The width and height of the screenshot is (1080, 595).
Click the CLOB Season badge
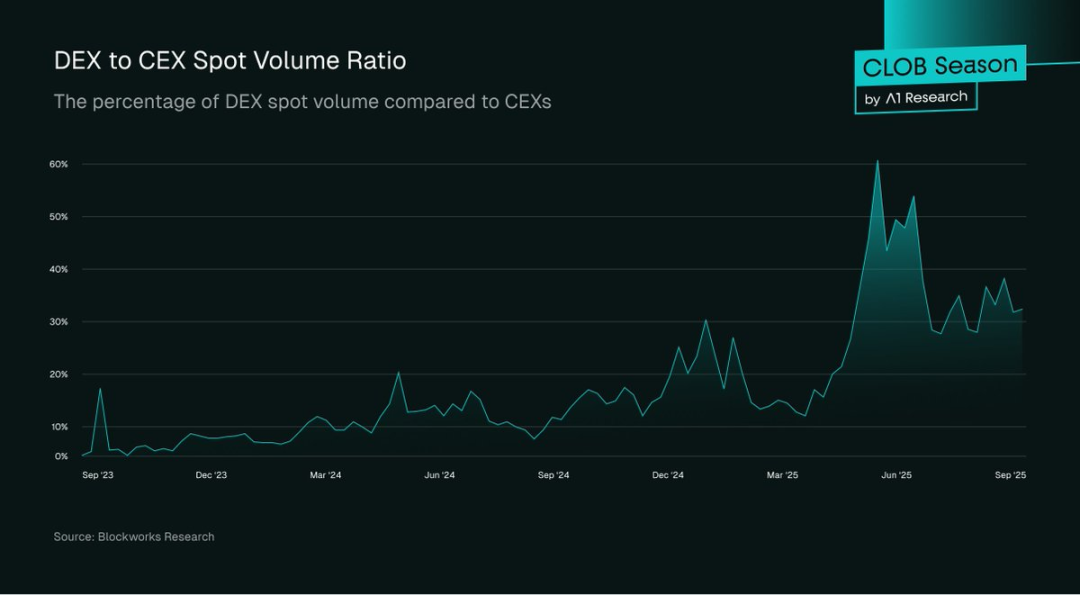coord(940,67)
